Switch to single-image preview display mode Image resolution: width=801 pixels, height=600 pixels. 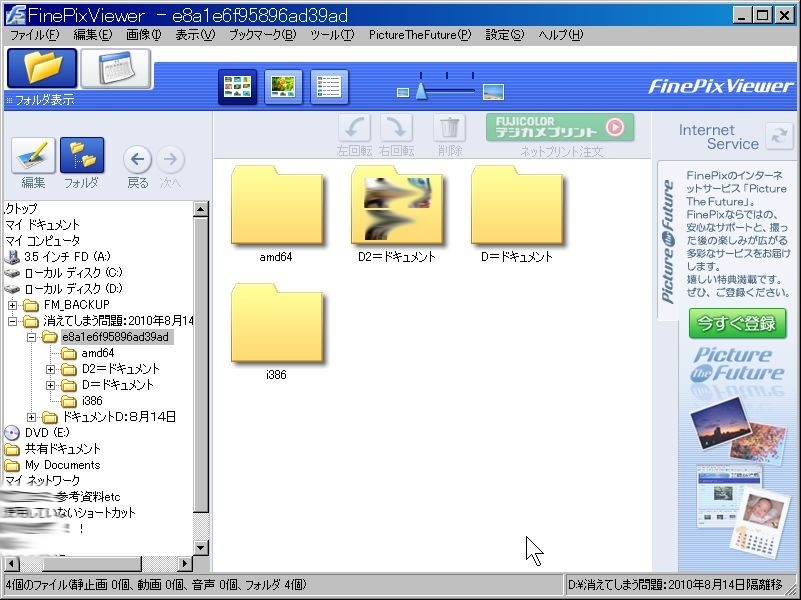(283, 88)
